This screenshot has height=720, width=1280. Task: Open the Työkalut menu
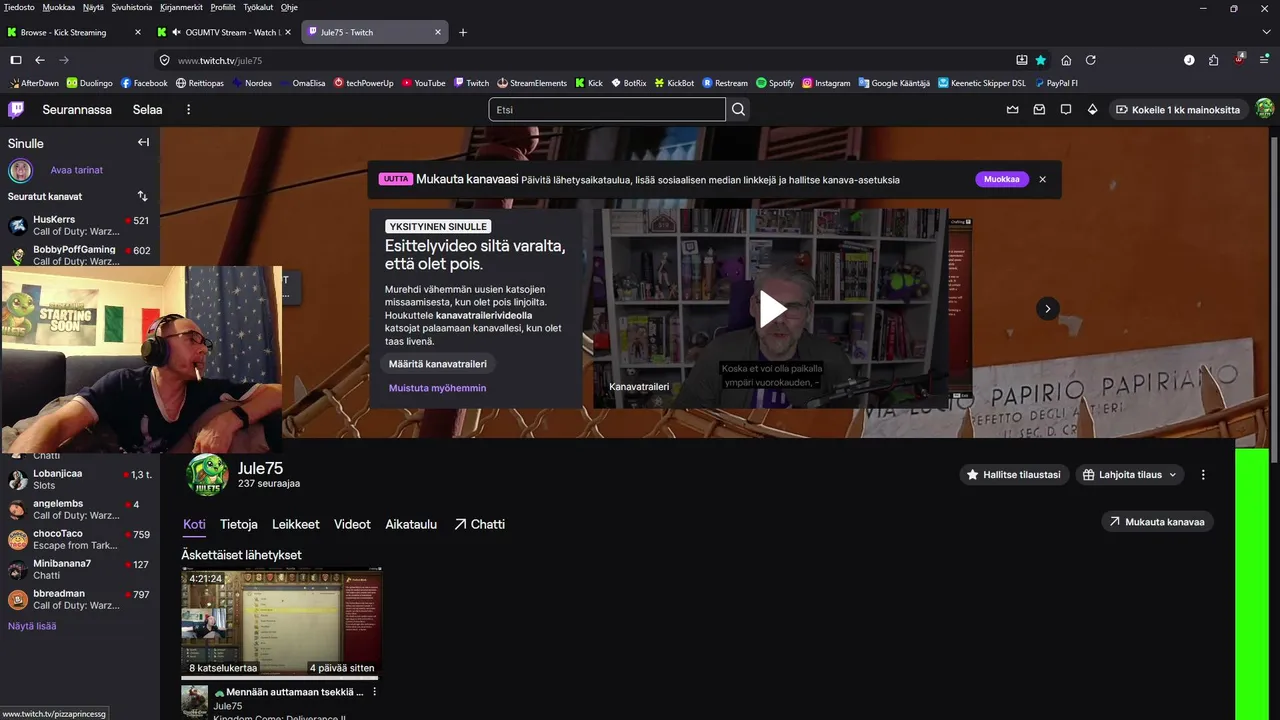coord(258,7)
